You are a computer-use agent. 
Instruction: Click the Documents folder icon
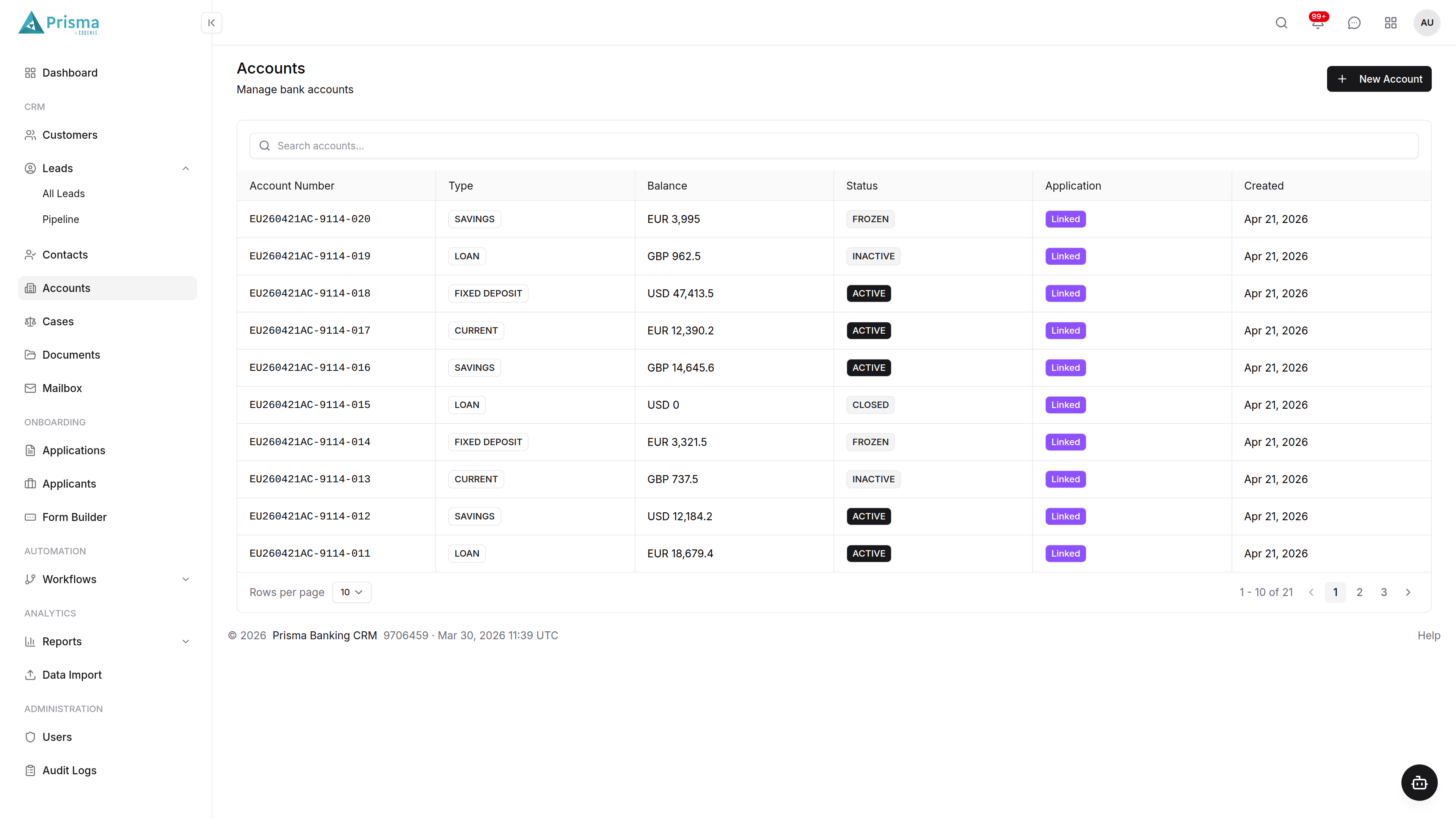click(30, 355)
